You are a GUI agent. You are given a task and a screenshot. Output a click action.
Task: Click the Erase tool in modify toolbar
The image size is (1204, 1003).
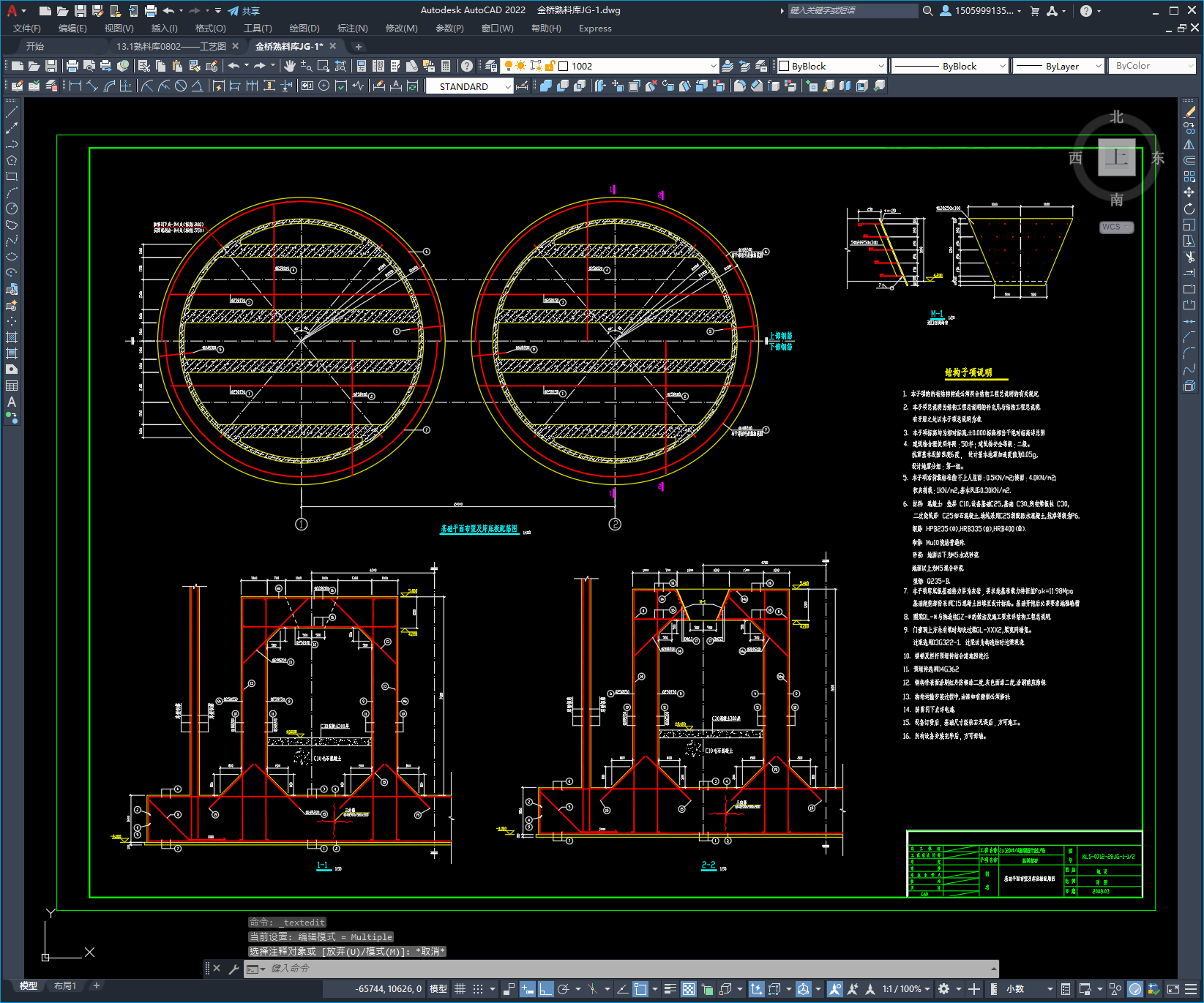tap(1189, 113)
